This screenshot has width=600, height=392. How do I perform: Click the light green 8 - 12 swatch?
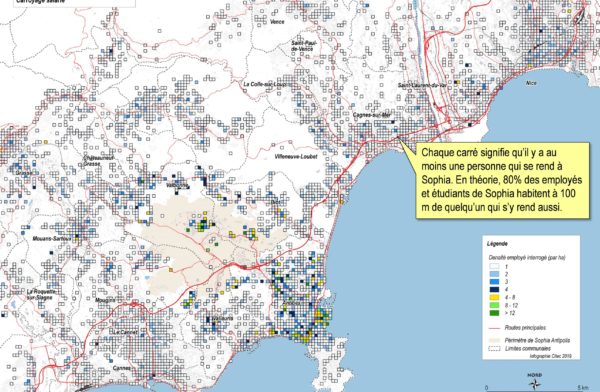(494, 305)
